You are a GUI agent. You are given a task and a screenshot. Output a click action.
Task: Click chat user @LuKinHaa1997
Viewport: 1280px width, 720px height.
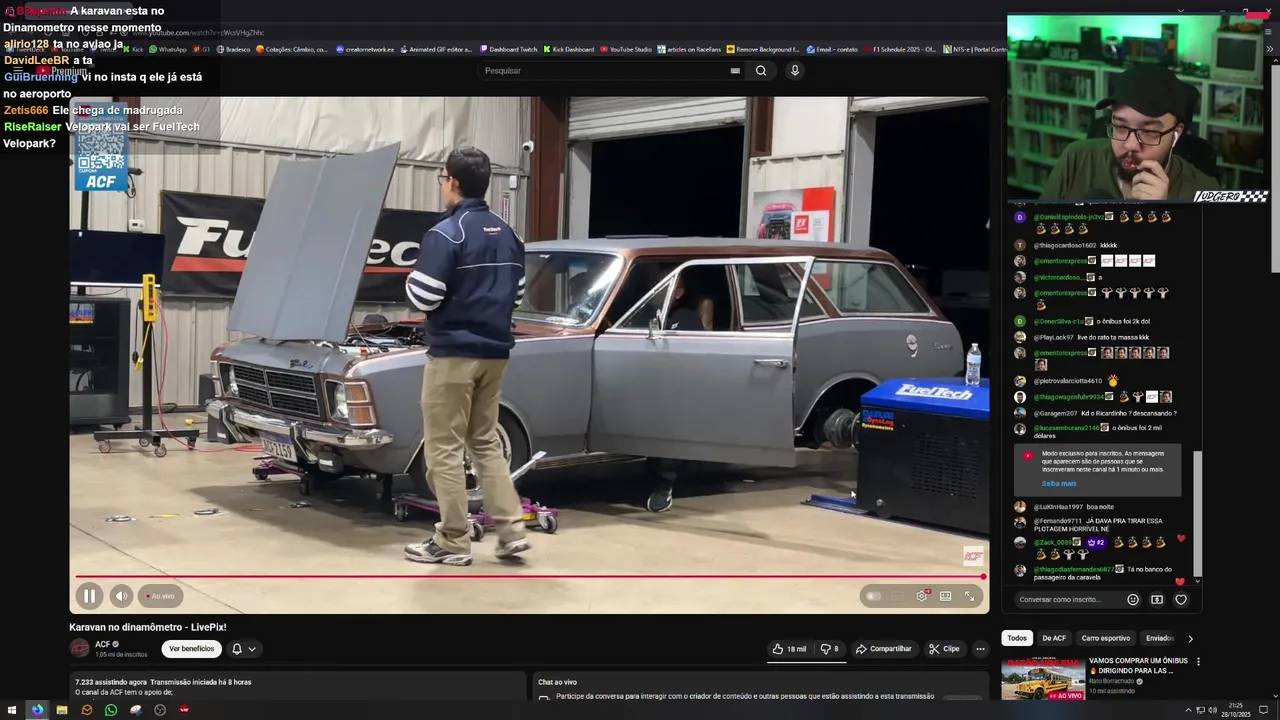tap(1058, 507)
